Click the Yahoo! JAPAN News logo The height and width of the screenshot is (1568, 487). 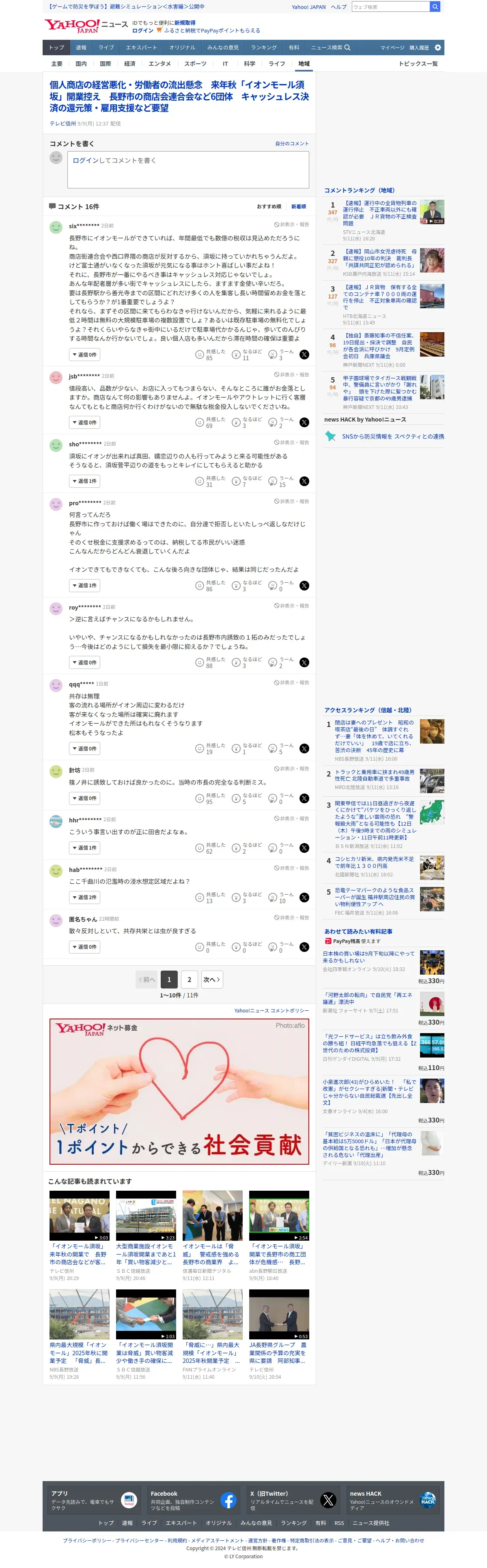(86, 26)
